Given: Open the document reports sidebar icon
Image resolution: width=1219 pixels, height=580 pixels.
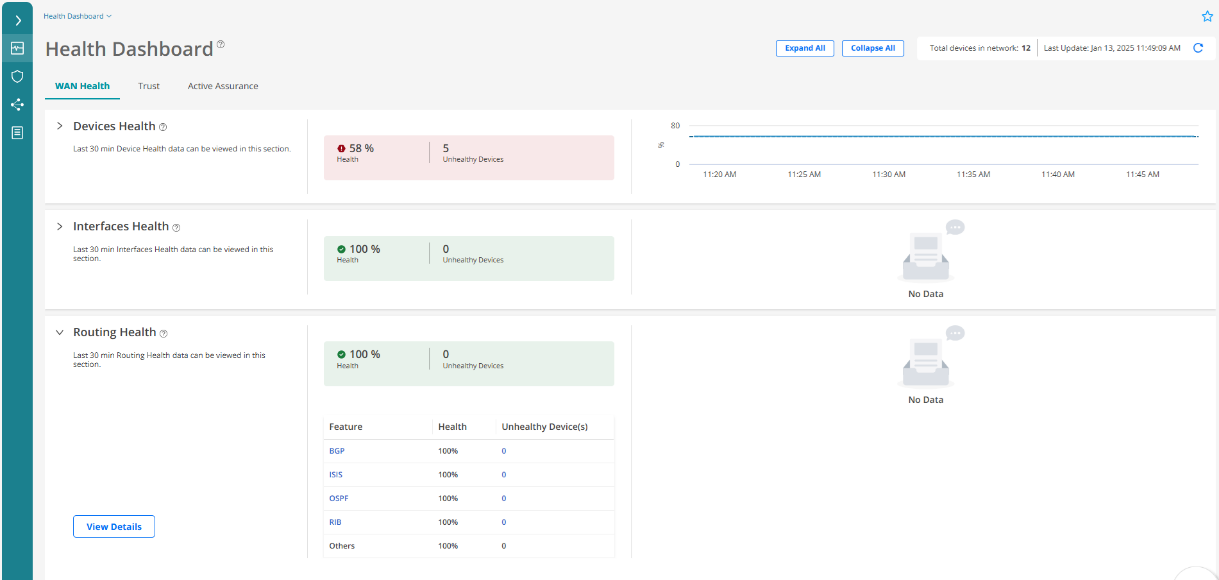Looking at the screenshot, I should click(17, 132).
